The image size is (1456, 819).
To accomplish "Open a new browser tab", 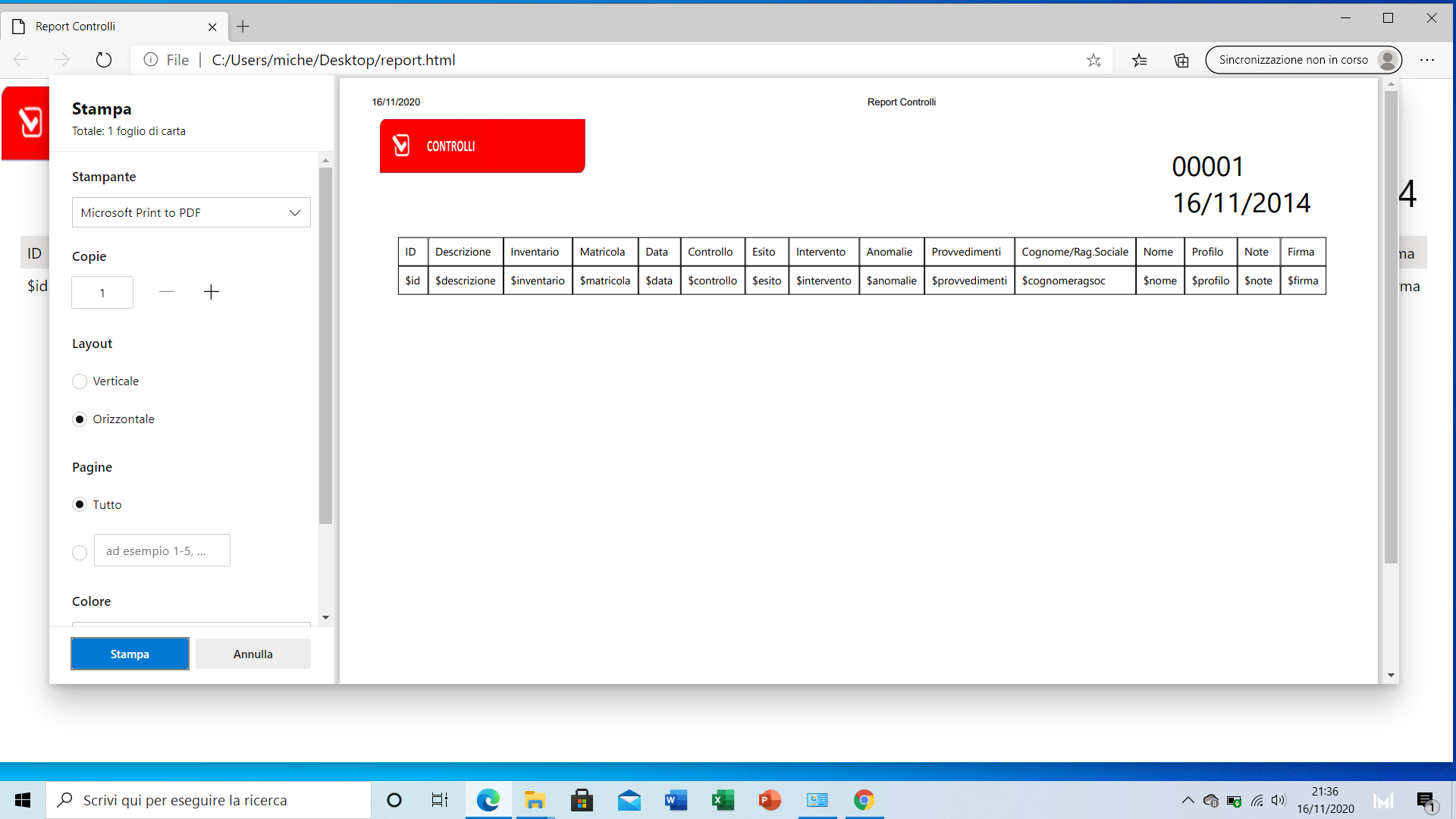I will click(243, 27).
